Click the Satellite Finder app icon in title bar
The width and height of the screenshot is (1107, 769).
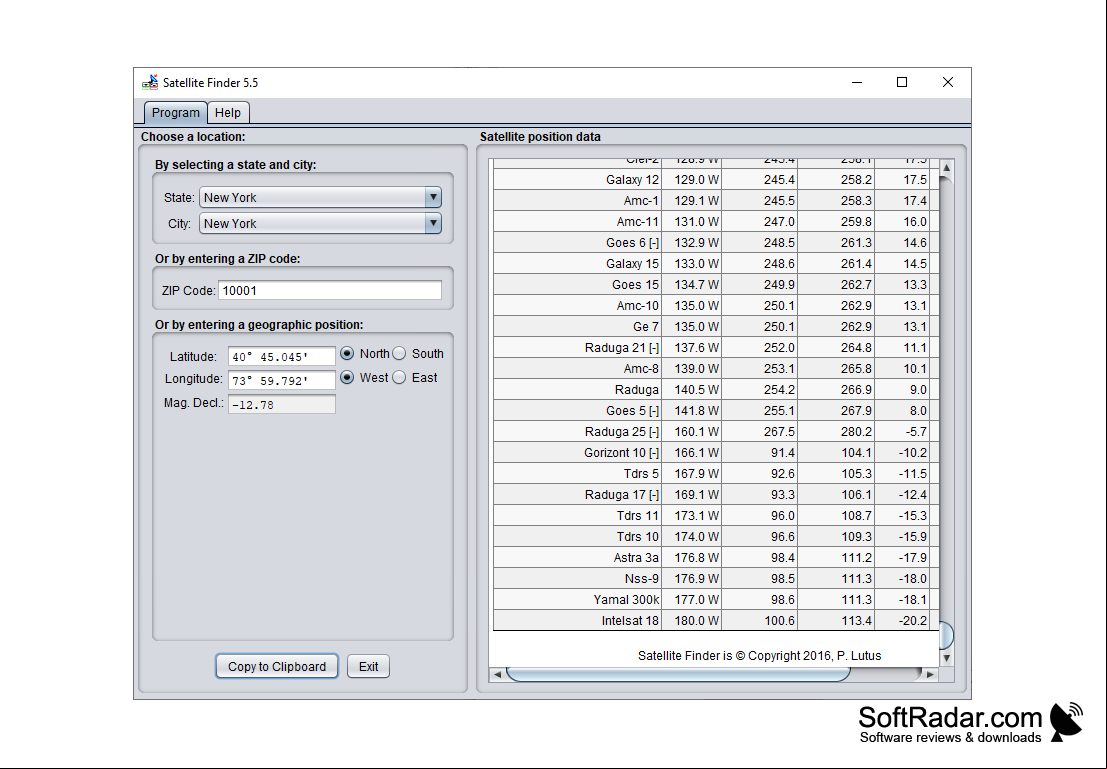coord(150,83)
